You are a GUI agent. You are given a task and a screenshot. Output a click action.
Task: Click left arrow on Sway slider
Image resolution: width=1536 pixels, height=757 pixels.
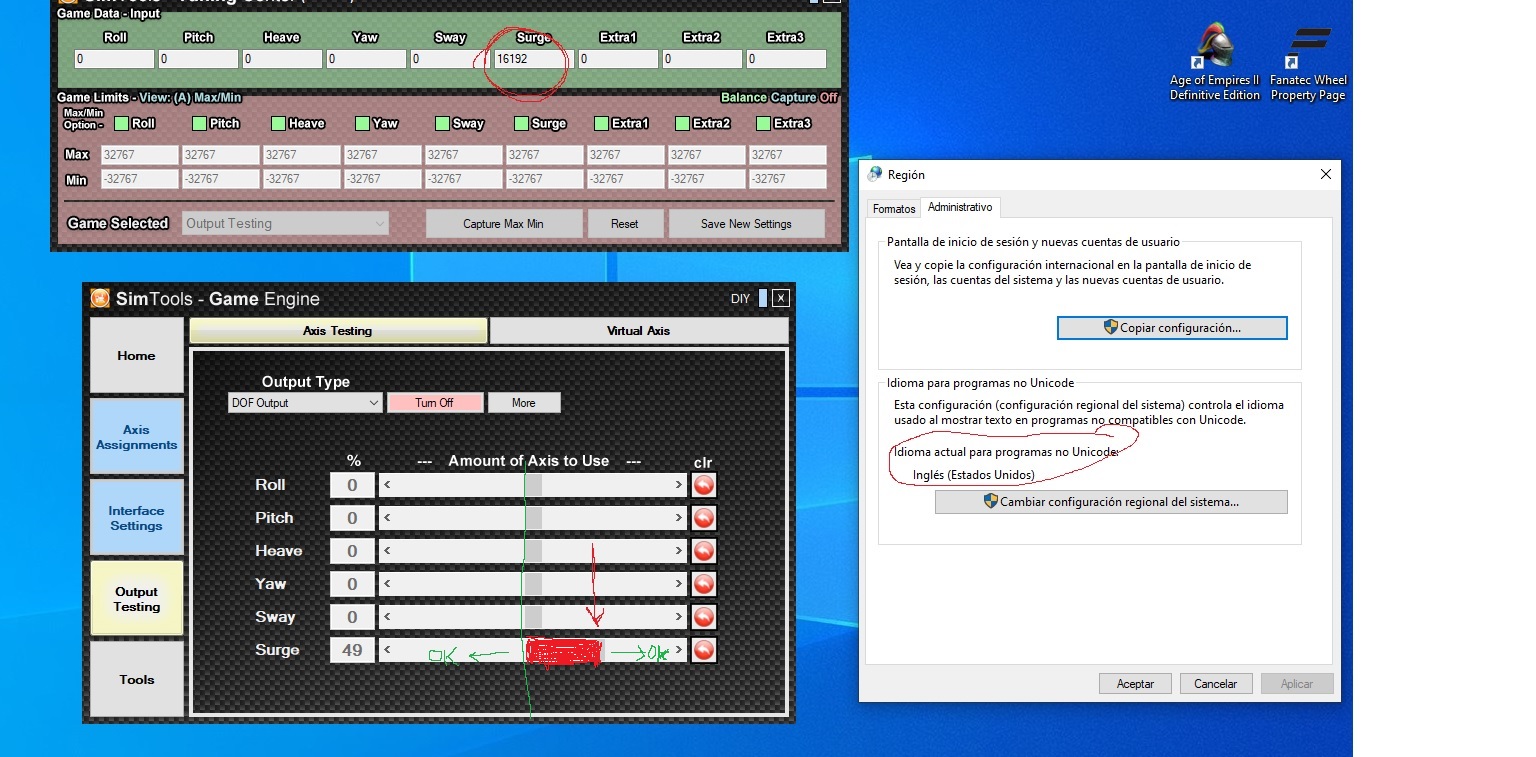tap(388, 617)
